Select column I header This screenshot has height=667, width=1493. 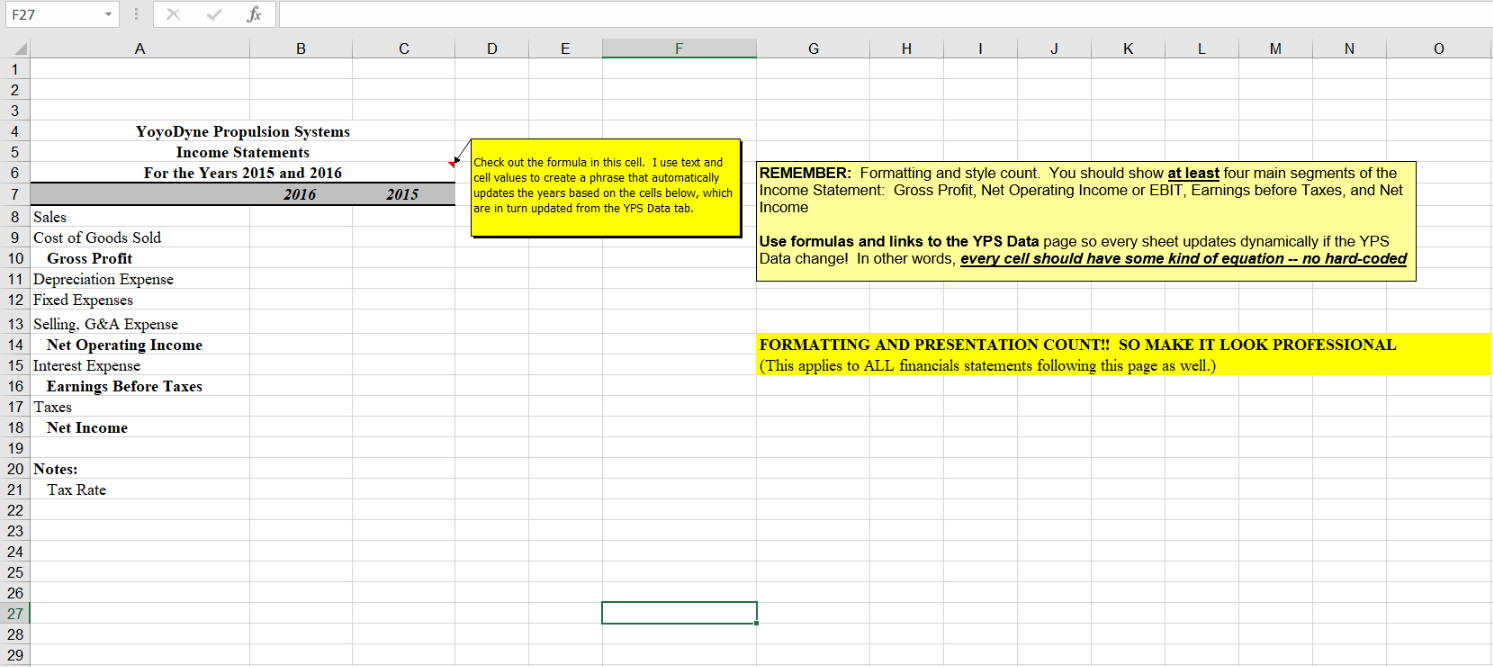tap(979, 48)
